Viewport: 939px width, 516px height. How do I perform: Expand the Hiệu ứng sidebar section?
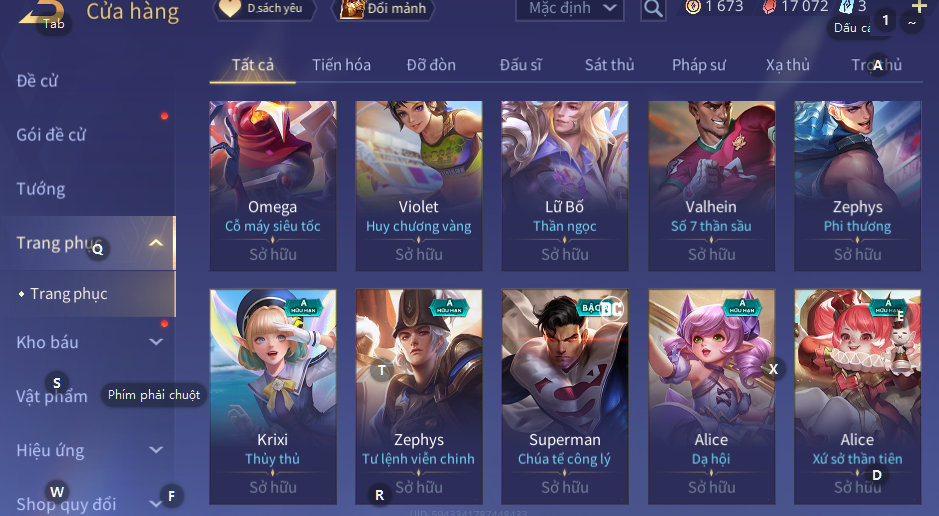click(156, 450)
